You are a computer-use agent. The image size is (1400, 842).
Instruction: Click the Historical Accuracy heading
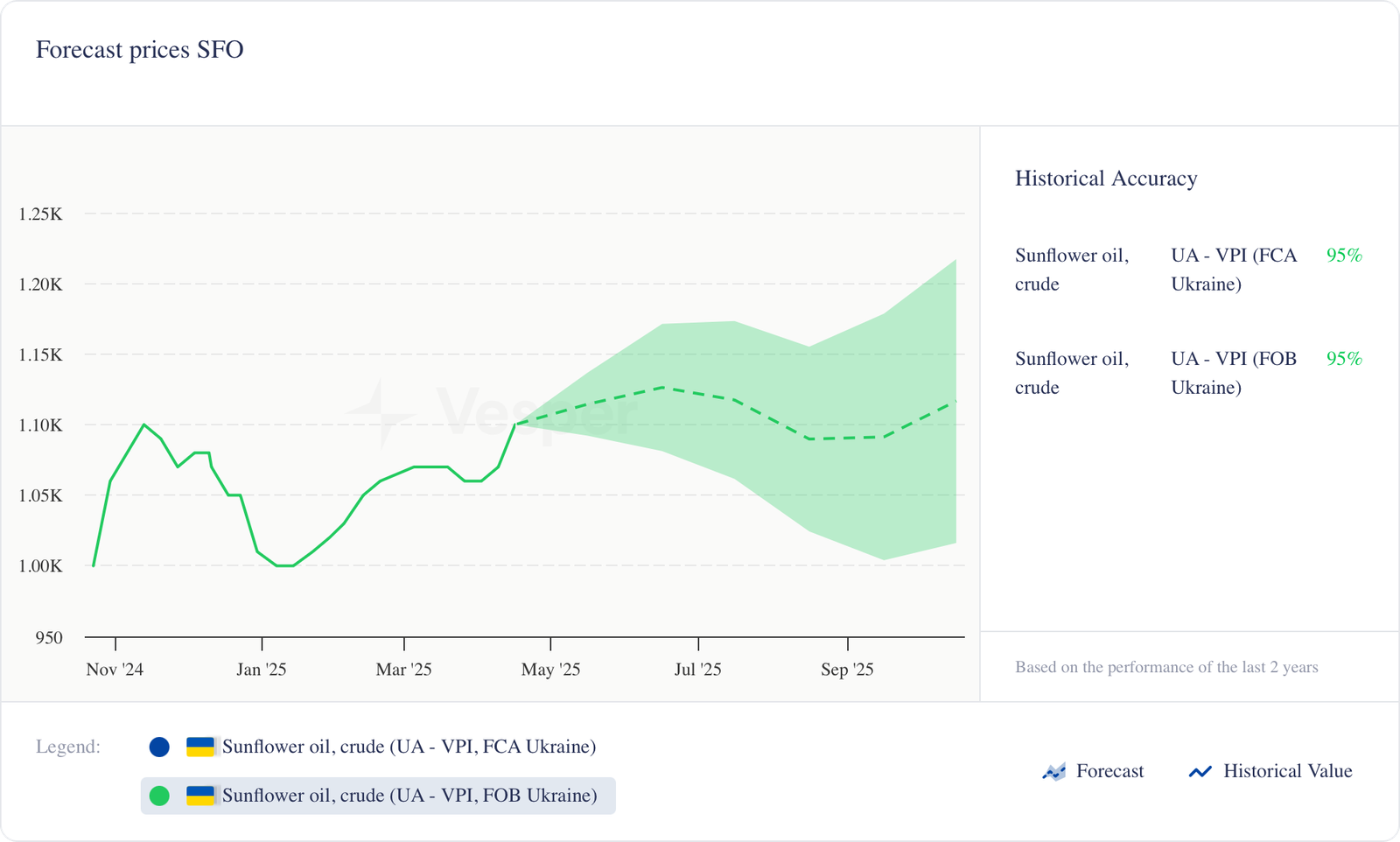[1106, 179]
